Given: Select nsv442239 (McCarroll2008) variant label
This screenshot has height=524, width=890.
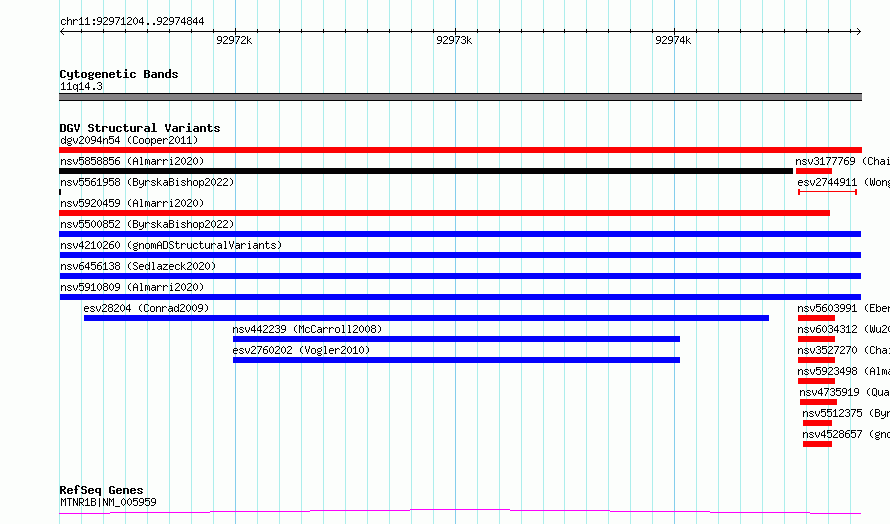Looking at the screenshot, I should (307, 329).
